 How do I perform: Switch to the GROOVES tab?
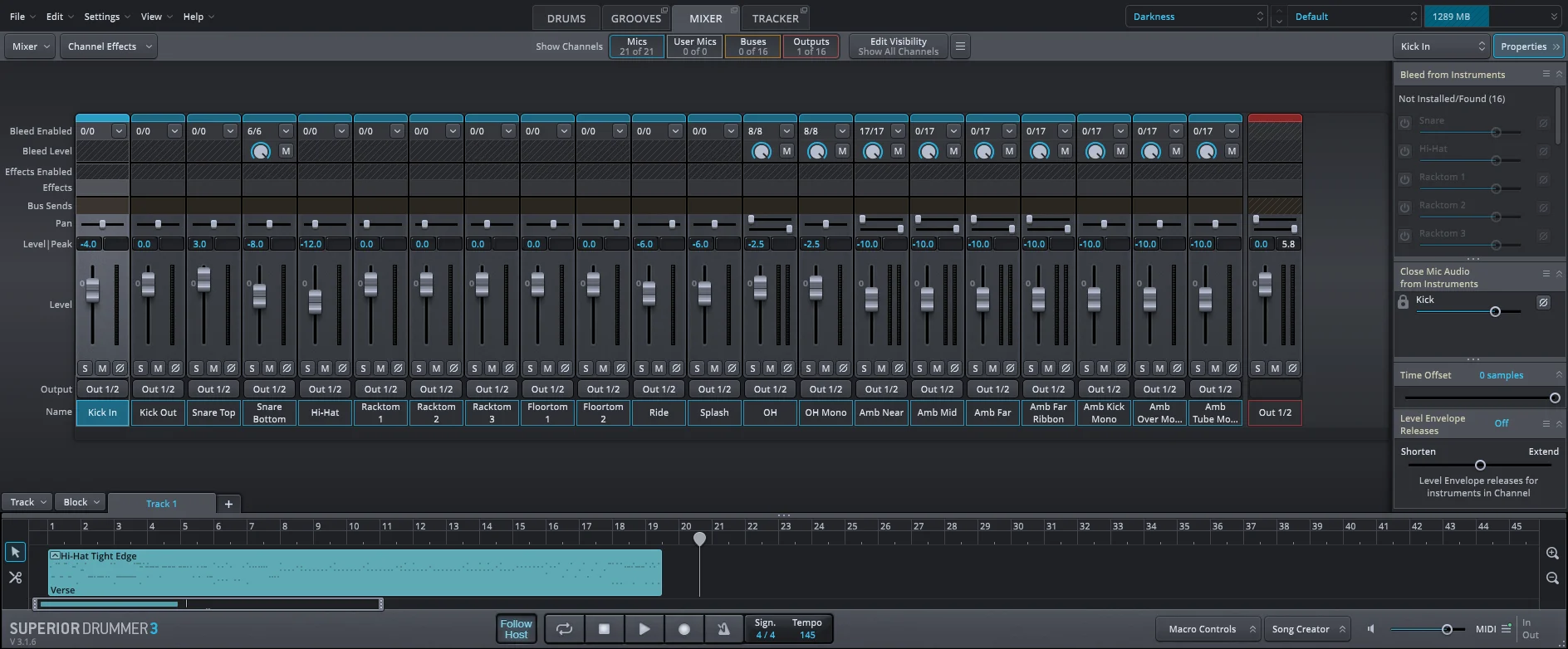click(636, 17)
